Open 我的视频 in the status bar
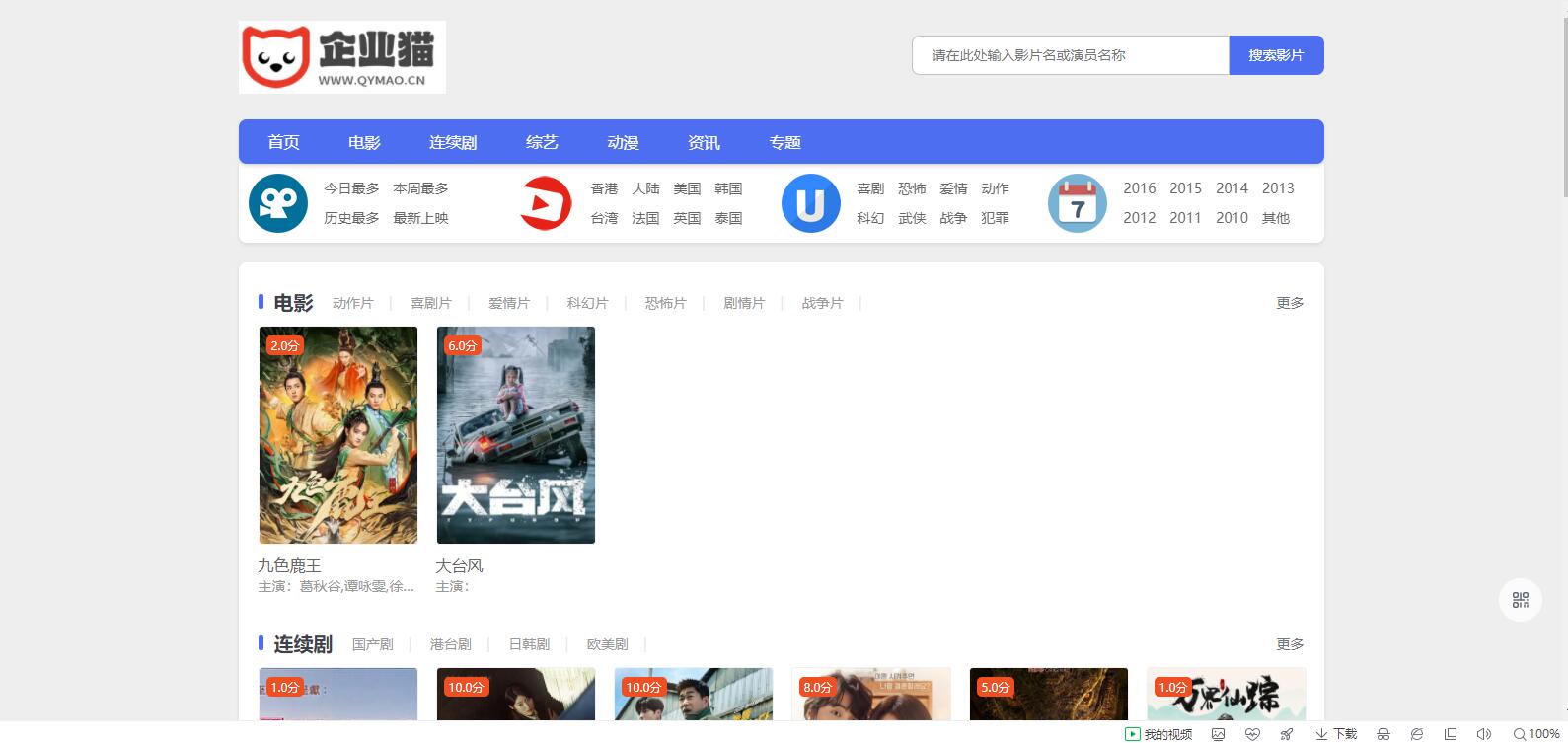 [1158, 734]
